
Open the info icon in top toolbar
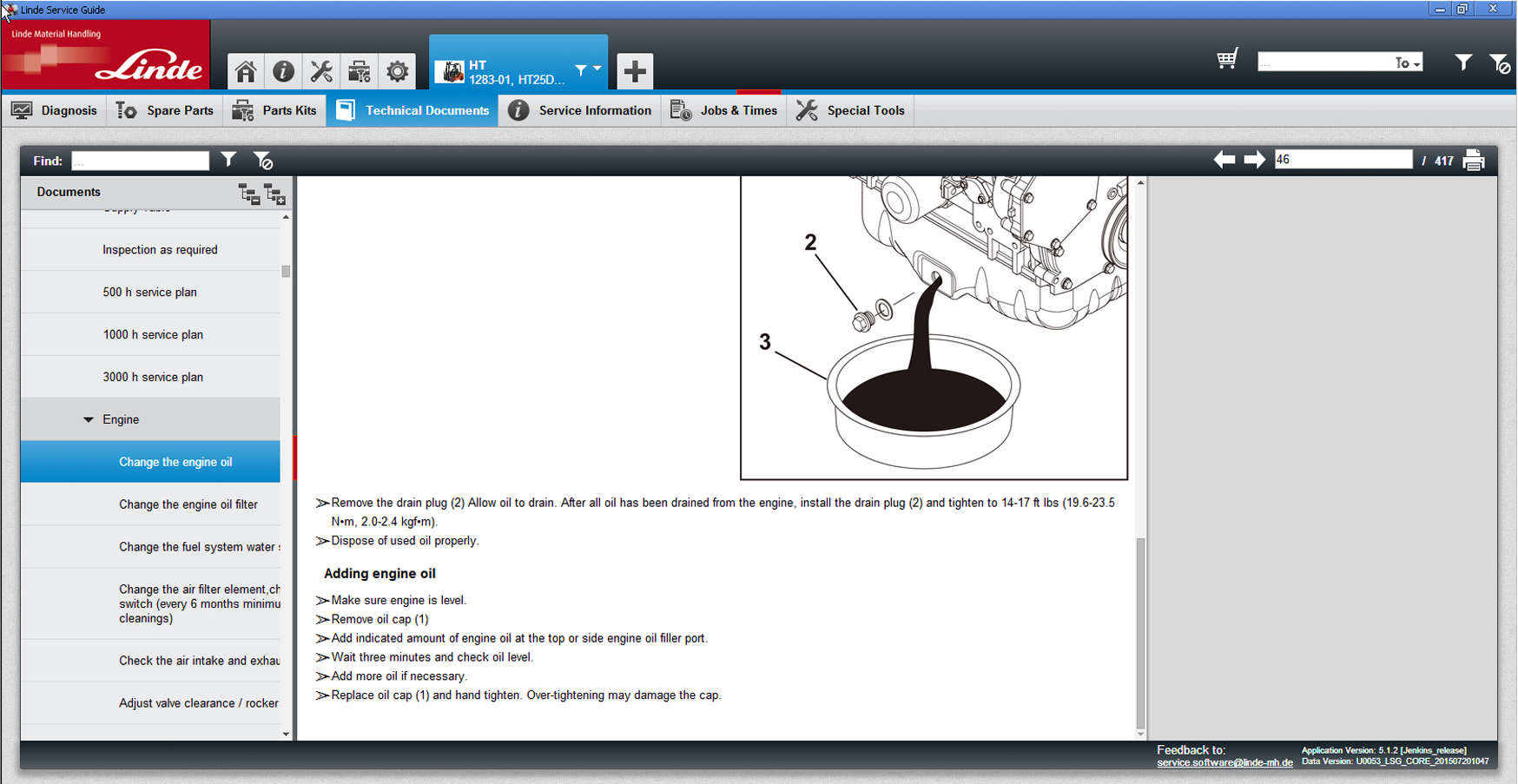pos(283,71)
